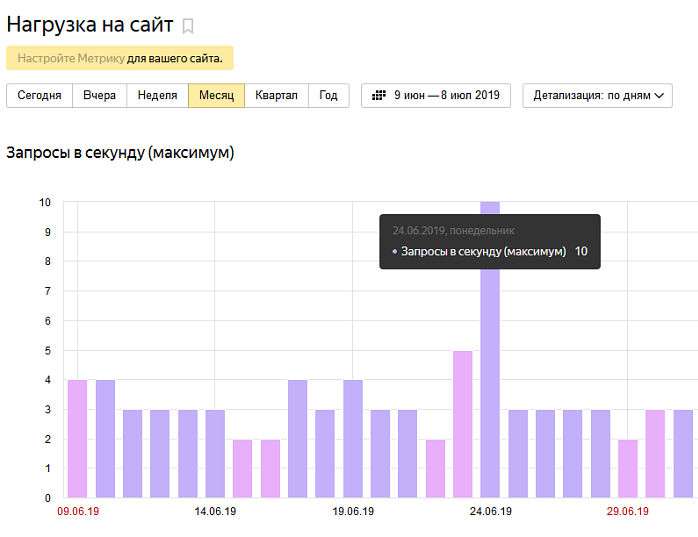Click the pink bar of value 5 before 24.06.19
The height and width of the screenshot is (537, 698).
coord(463,424)
